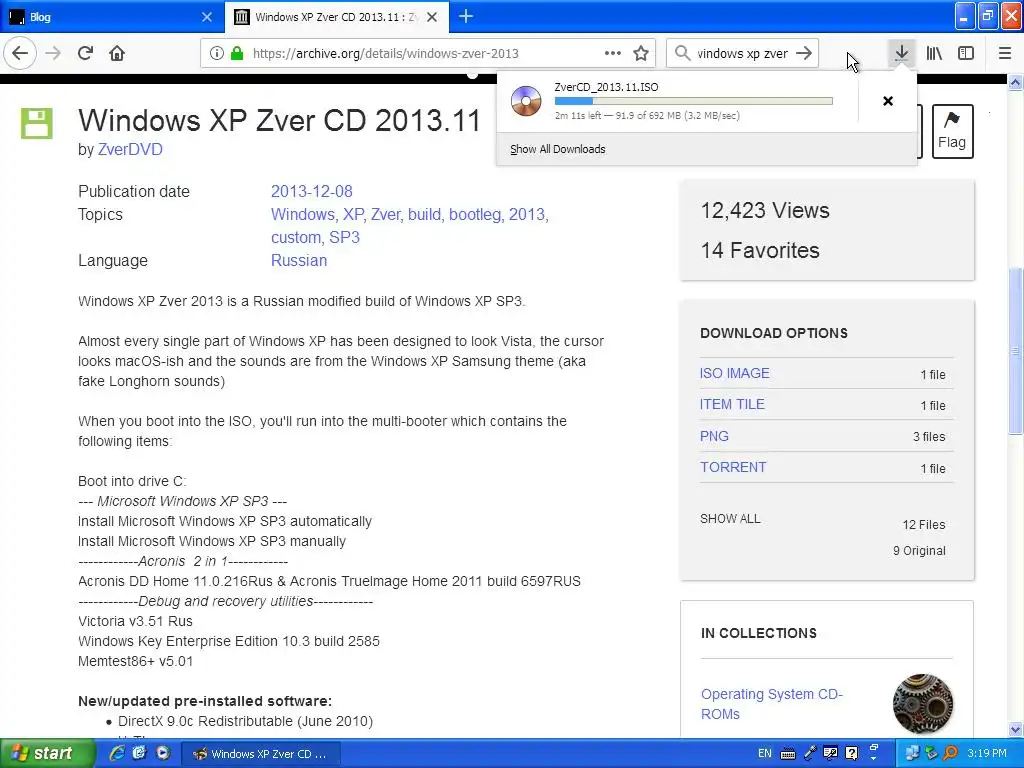The height and width of the screenshot is (768, 1024).
Task: Open the 2013-12-08 publication date link
Action: (x=312, y=191)
